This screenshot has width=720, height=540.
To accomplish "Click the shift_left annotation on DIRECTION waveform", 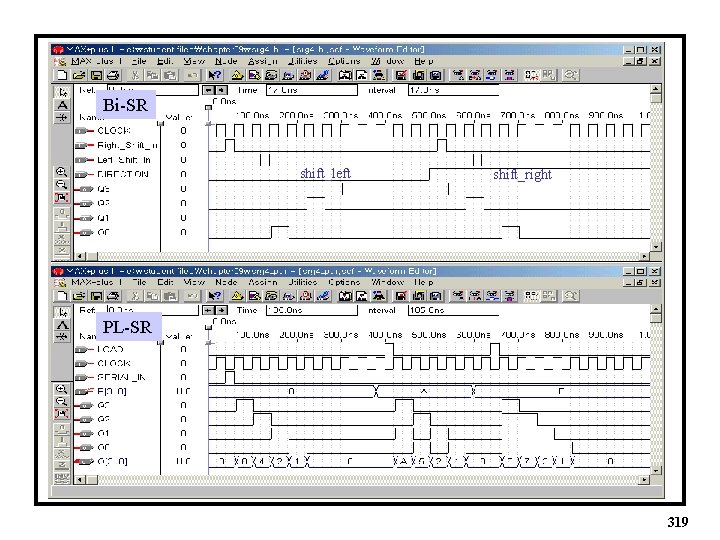I will click(326, 173).
